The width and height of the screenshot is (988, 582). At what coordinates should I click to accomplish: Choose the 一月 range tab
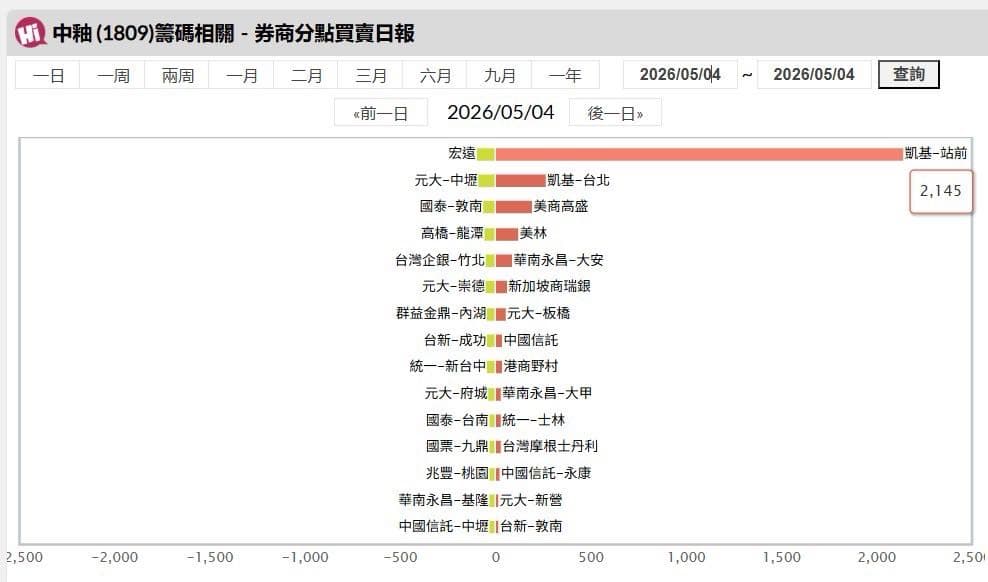[x=242, y=76]
